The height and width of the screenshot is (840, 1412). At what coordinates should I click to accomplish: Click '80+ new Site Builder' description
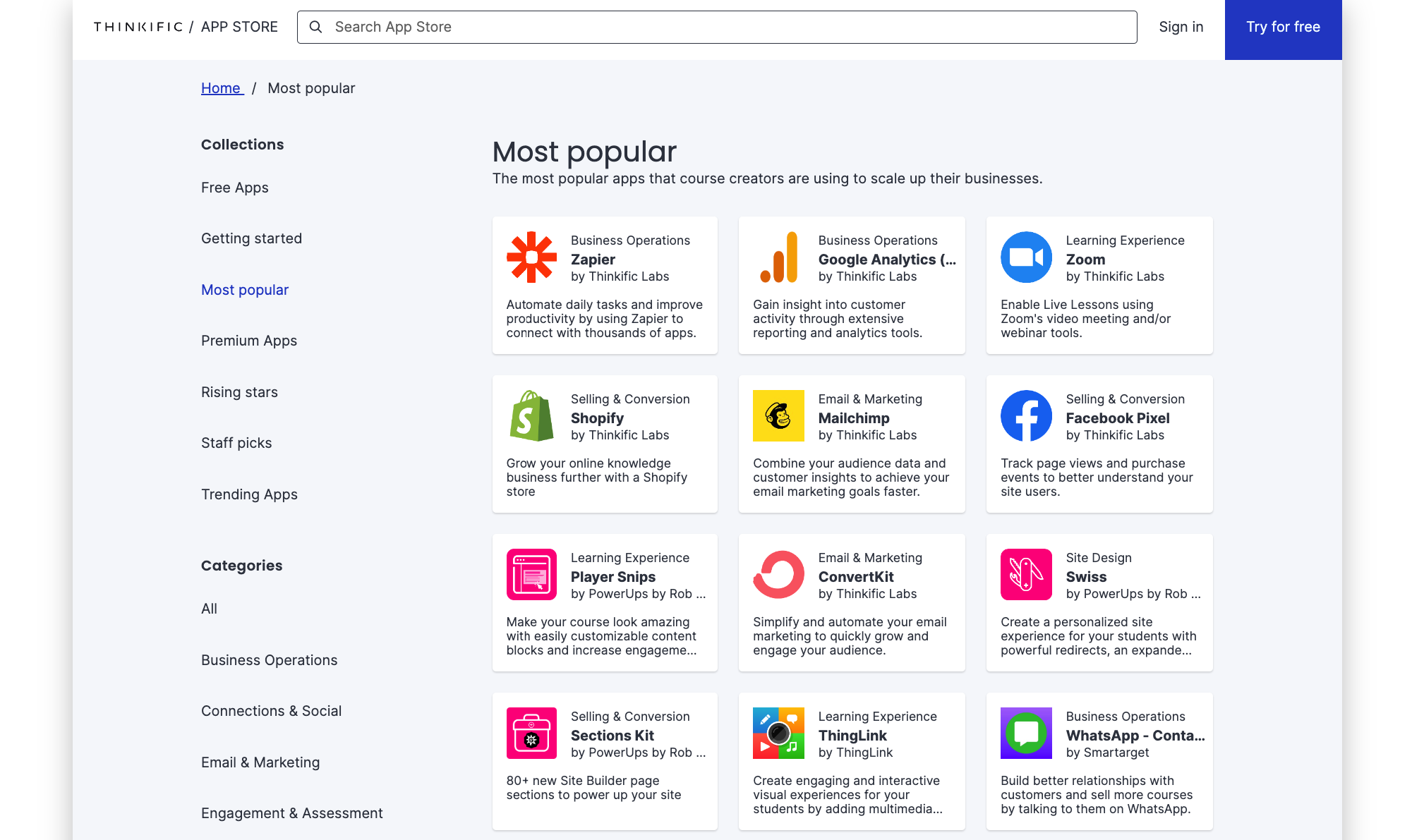point(593,788)
